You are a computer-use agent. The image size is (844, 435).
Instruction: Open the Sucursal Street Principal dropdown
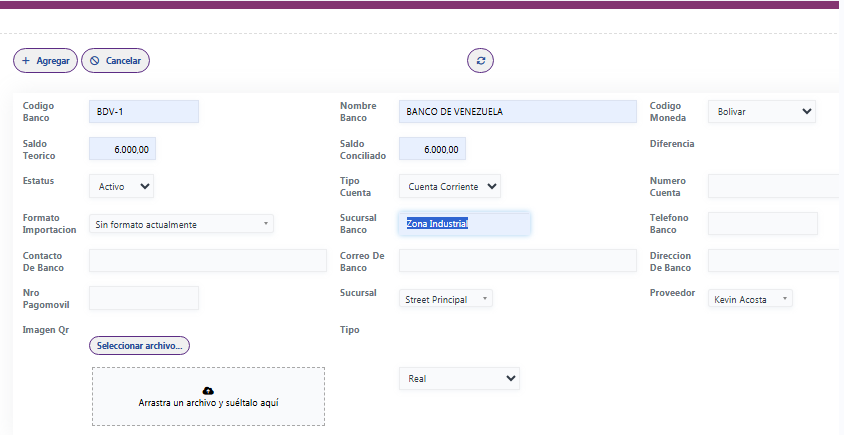(445, 299)
